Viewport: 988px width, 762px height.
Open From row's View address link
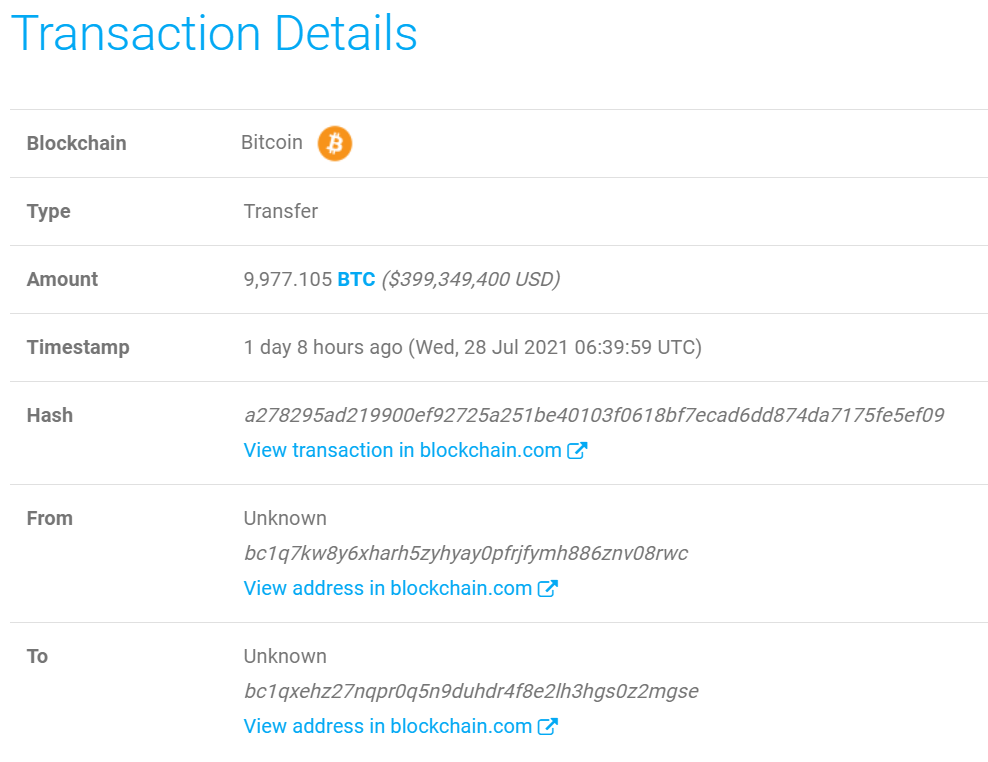[x=401, y=588]
